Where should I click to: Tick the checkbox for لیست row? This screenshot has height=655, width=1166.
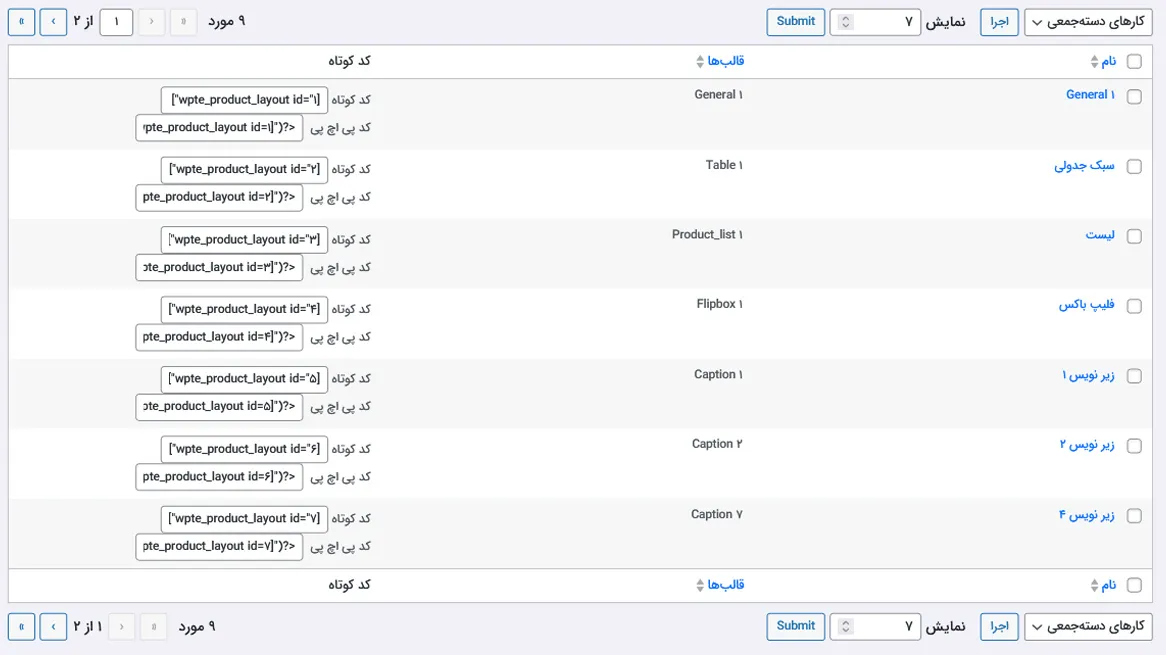(x=1134, y=236)
